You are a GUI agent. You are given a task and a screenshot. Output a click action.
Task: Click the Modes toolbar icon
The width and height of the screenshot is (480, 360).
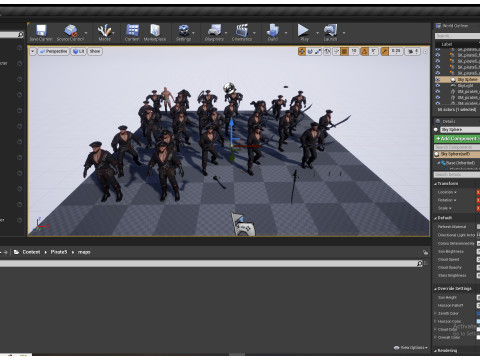pyautogui.click(x=104, y=33)
